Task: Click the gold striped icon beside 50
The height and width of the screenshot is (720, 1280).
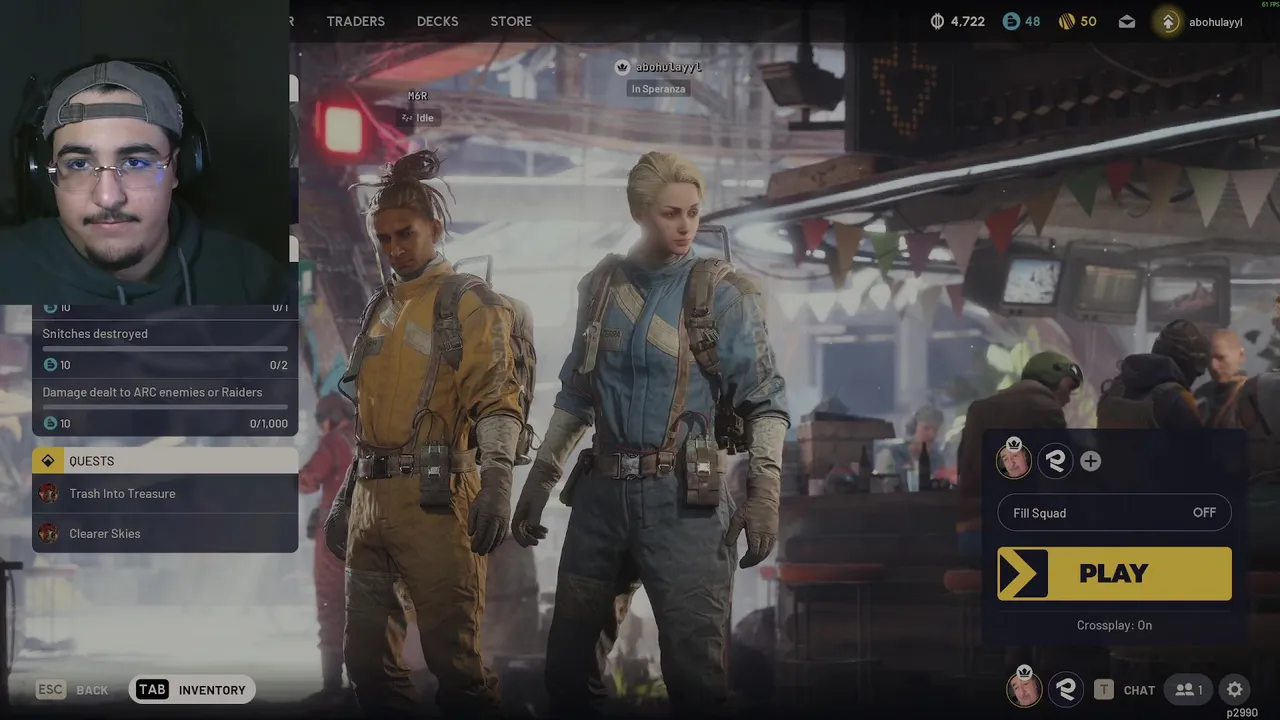Action: click(1067, 21)
